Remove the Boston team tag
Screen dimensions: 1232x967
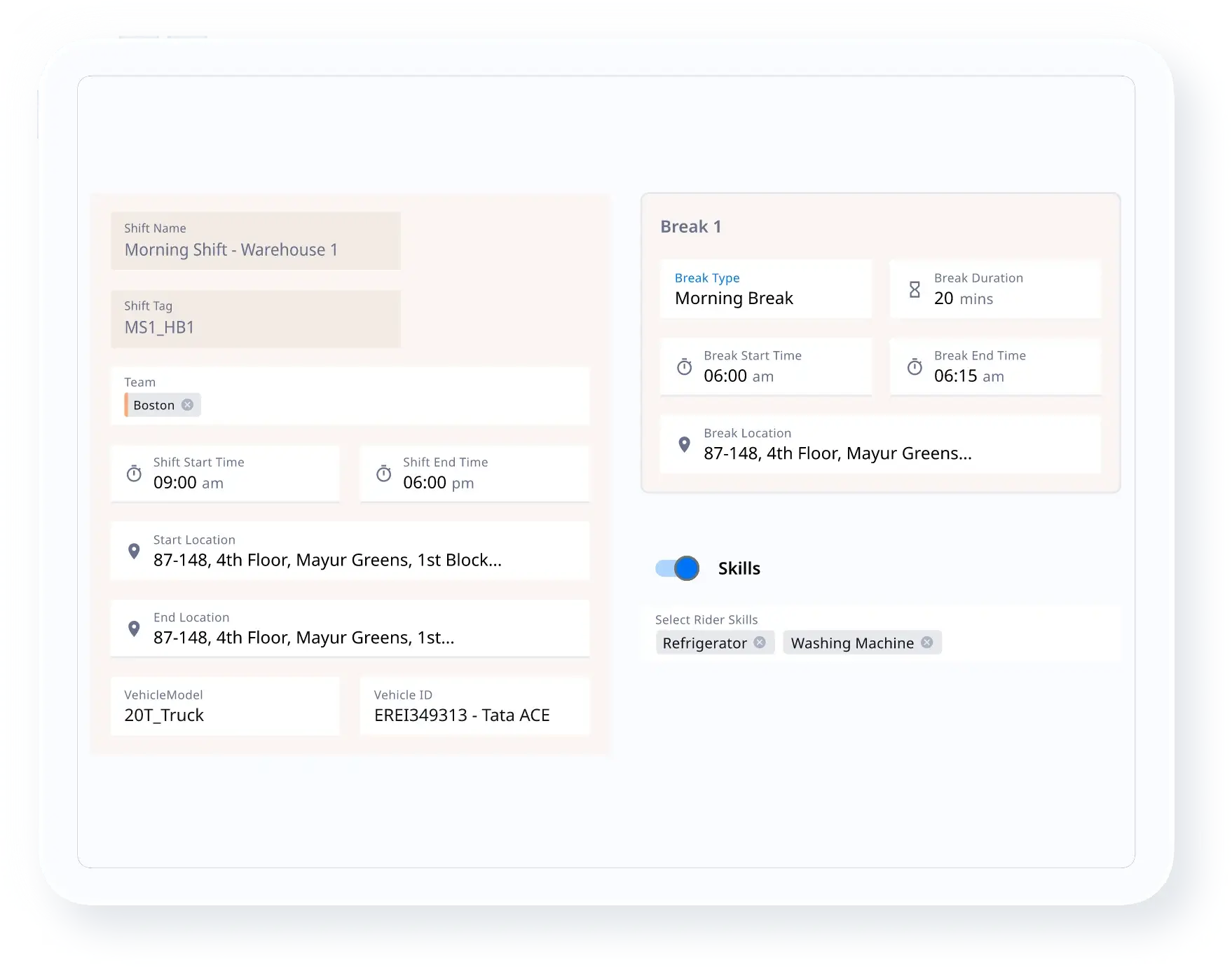pos(187,405)
